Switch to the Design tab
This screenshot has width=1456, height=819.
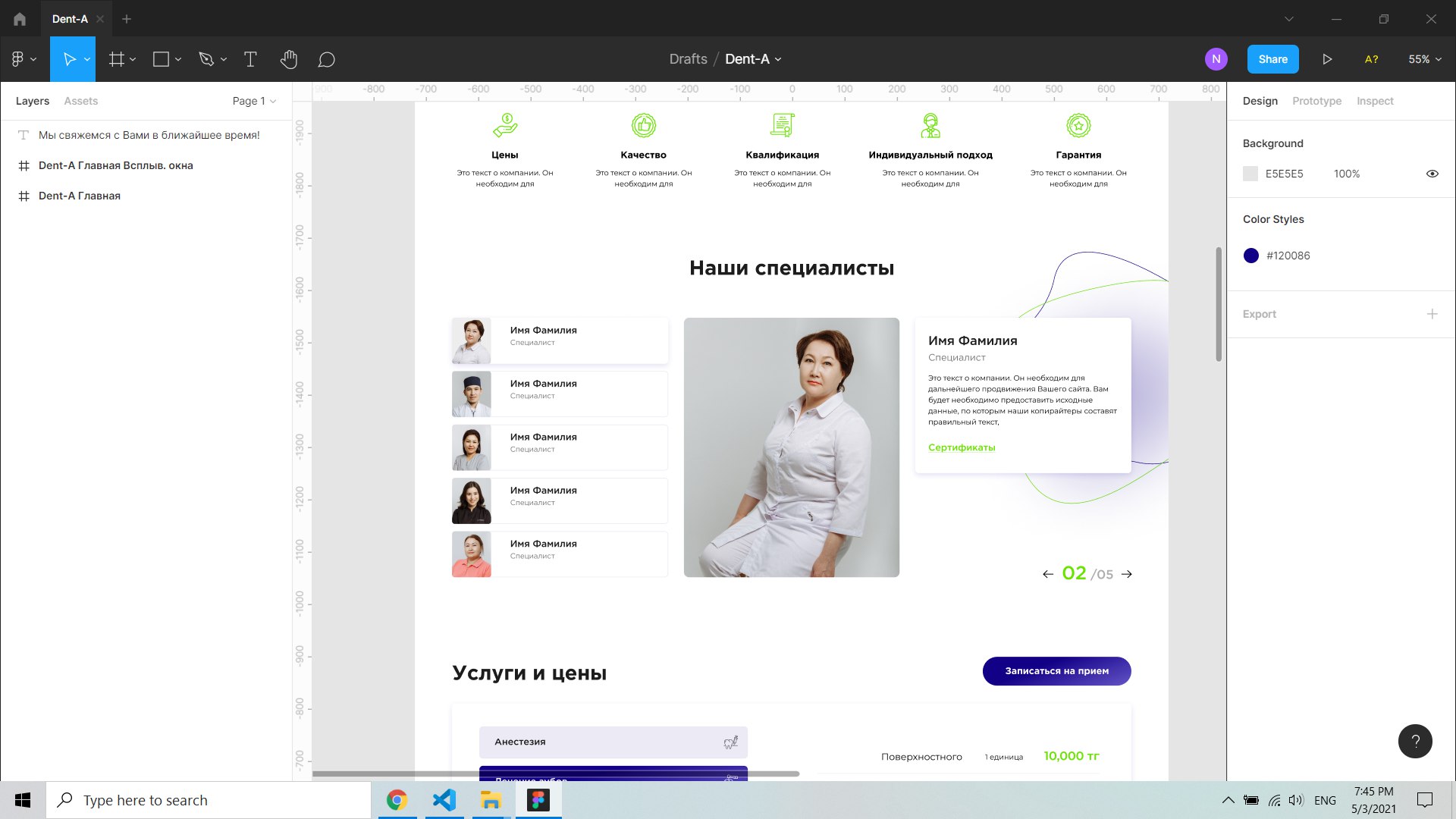1260,101
